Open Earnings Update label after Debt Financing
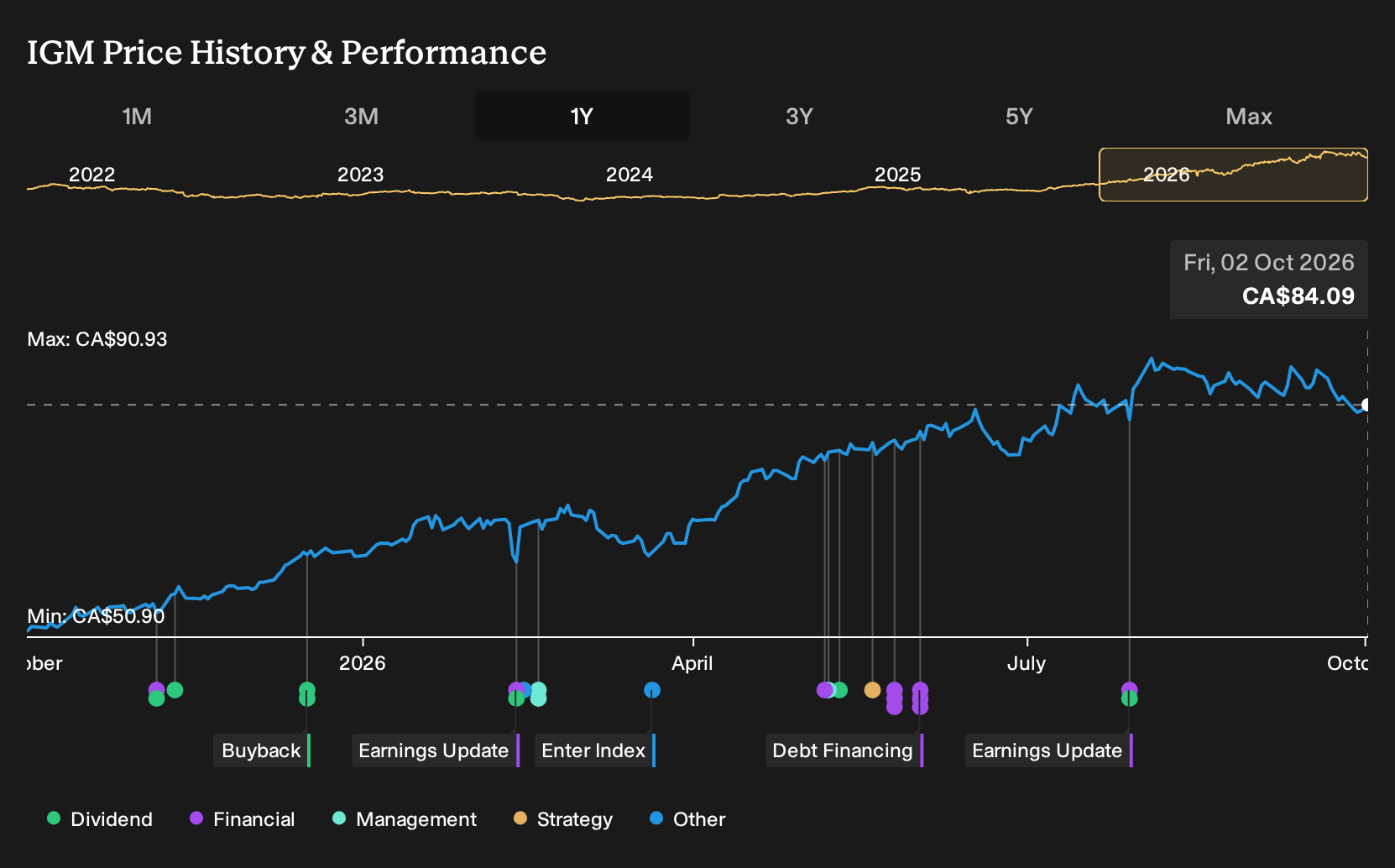The image size is (1395, 868). [1048, 750]
